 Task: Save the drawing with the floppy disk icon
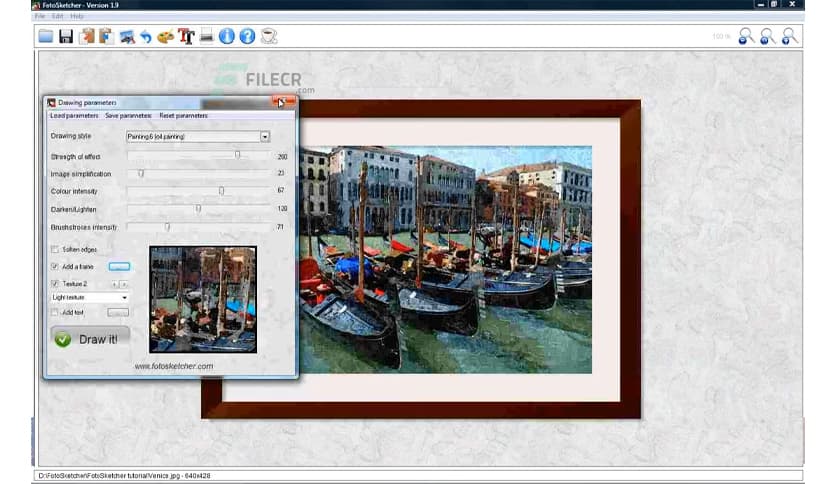(x=66, y=36)
